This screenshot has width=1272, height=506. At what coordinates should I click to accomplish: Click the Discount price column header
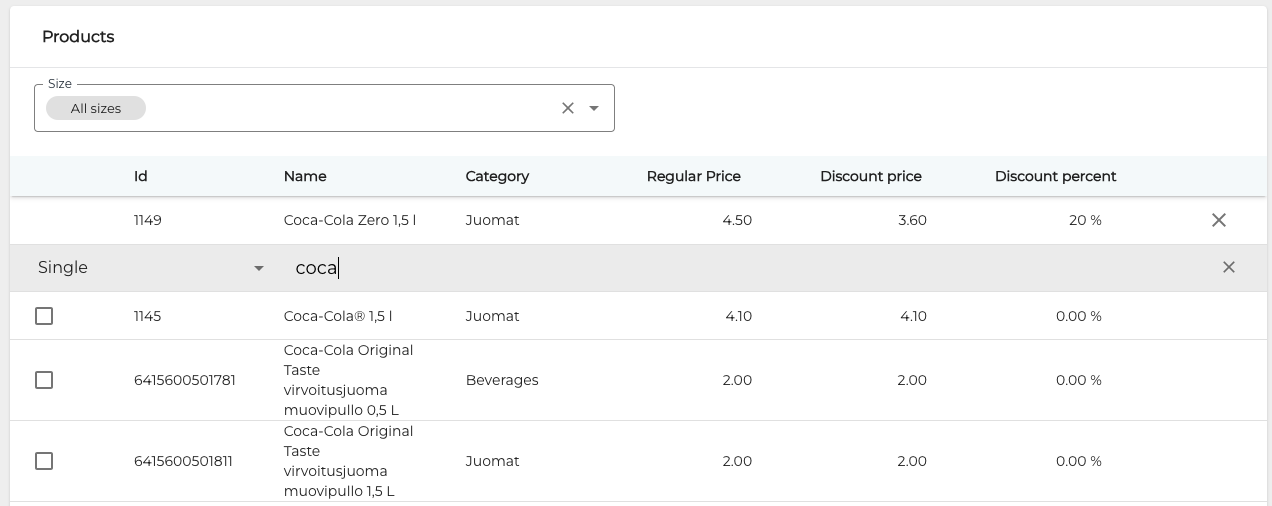click(x=870, y=176)
